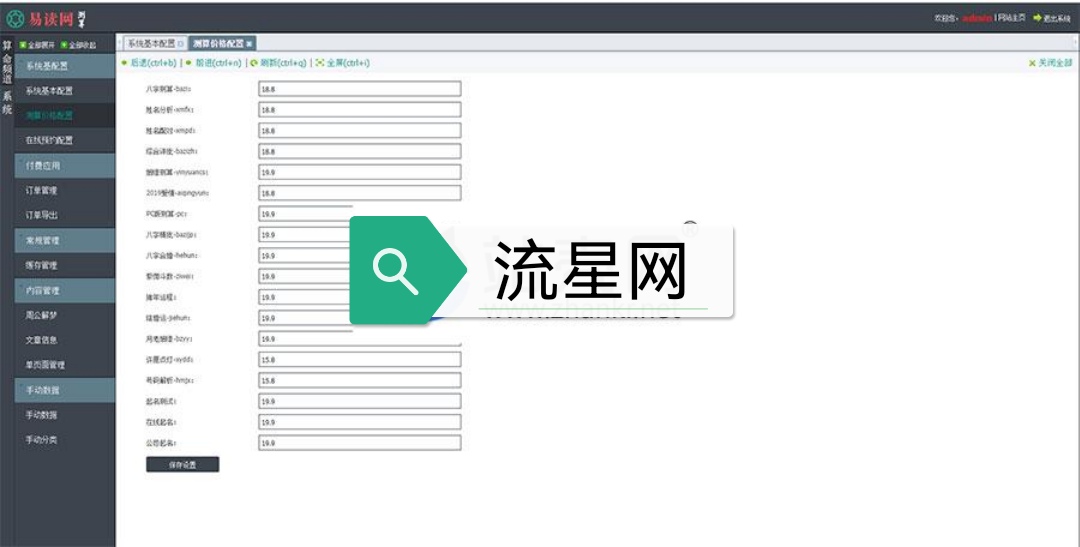Click the 易读网 logo in the header
1080x547 pixels.
(46, 19)
